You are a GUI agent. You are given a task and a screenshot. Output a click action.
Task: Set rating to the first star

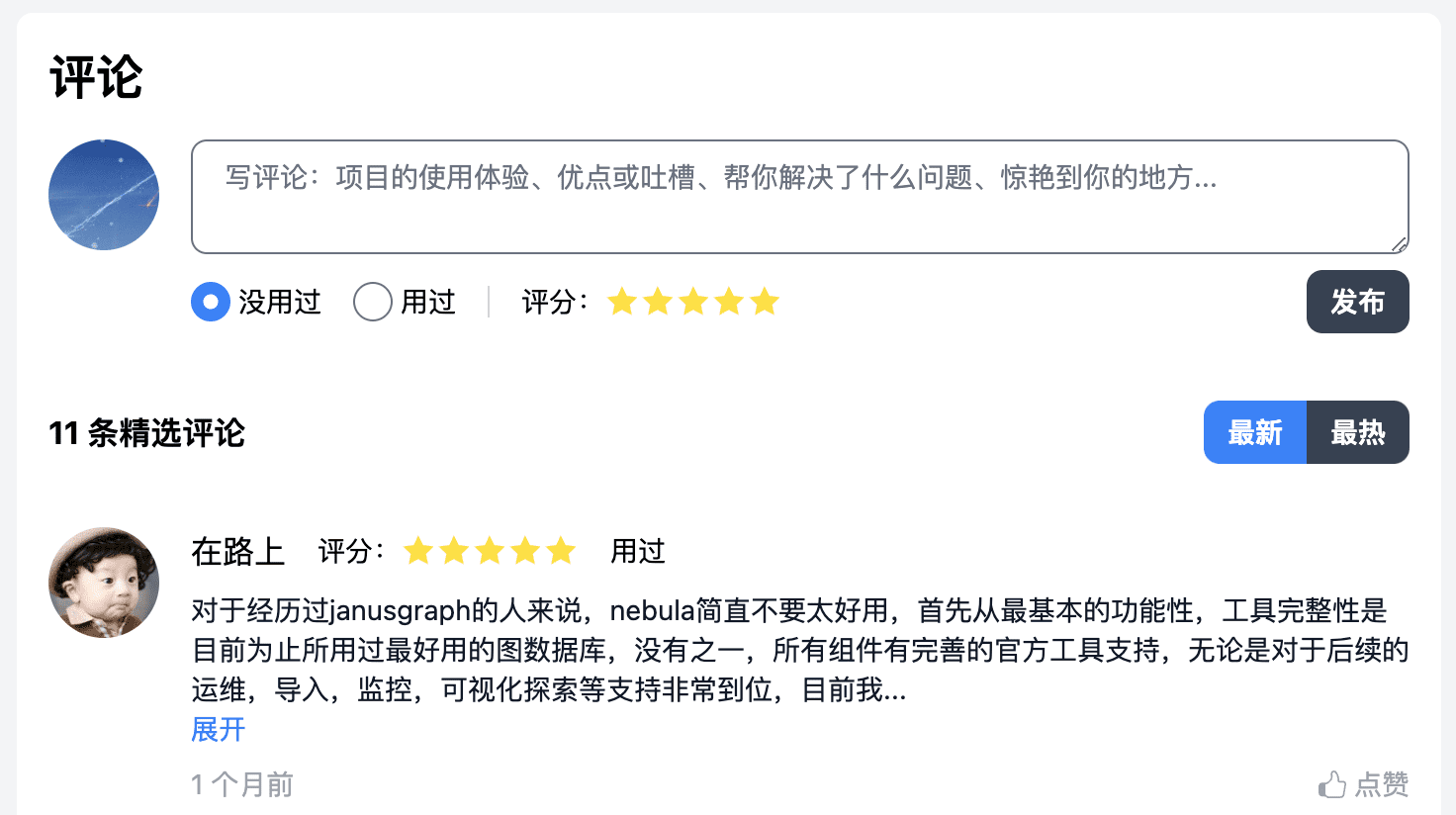pyautogui.click(x=622, y=302)
